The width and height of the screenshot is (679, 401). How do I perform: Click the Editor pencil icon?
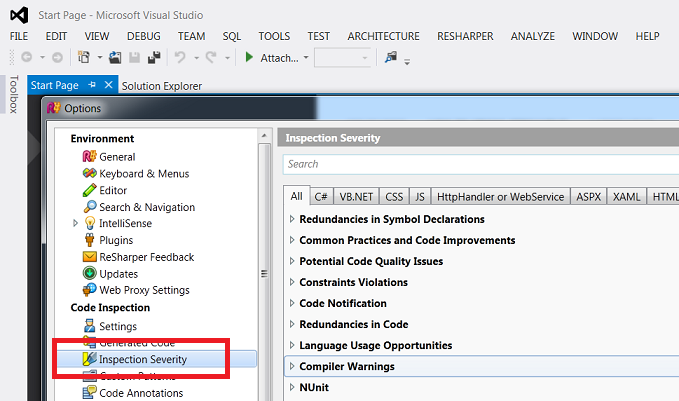(x=89, y=190)
